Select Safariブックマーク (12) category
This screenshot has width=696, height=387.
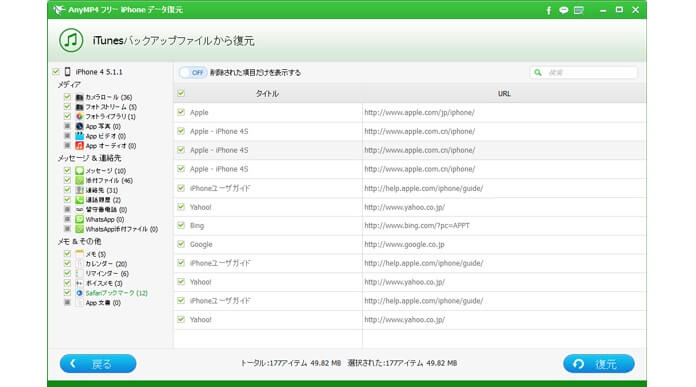pos(116,293)
